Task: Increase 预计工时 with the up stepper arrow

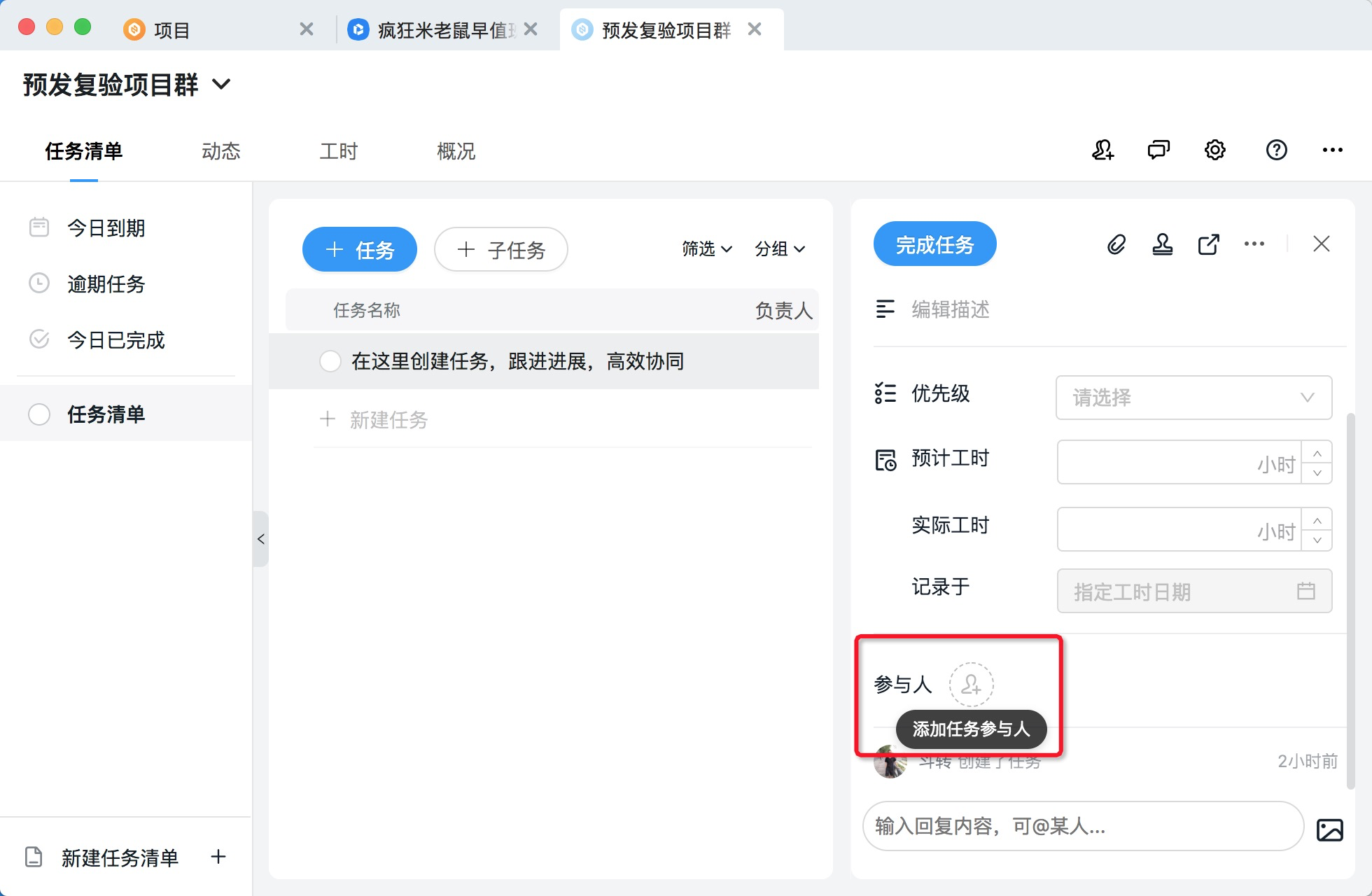Action: tap(1317, 453)
